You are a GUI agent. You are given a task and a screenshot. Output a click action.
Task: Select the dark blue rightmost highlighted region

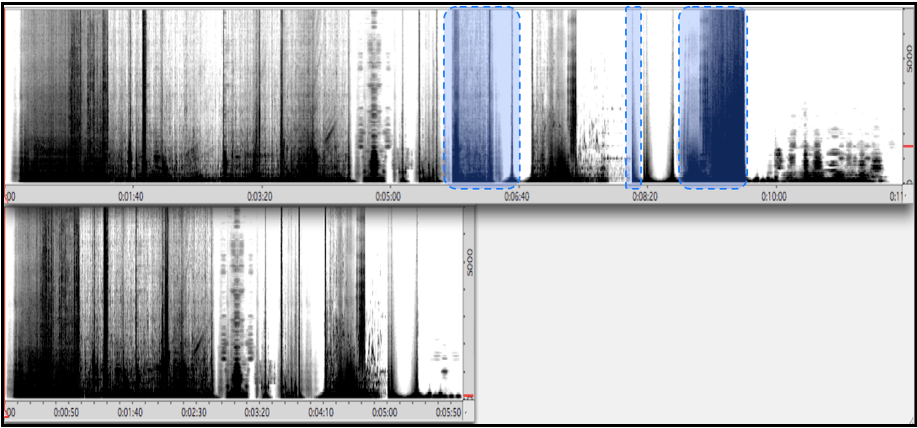712,97
